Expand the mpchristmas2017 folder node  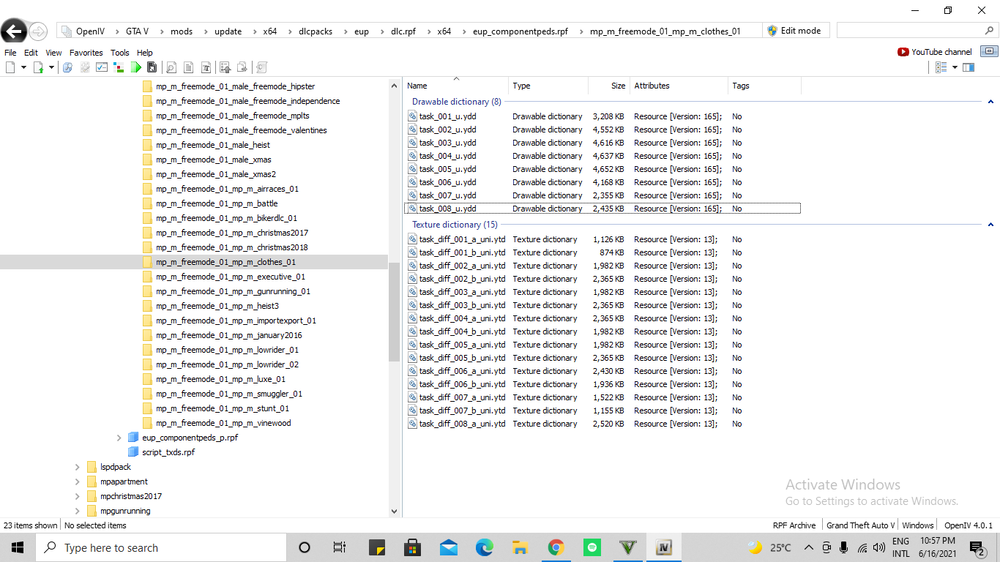point(77,496)
